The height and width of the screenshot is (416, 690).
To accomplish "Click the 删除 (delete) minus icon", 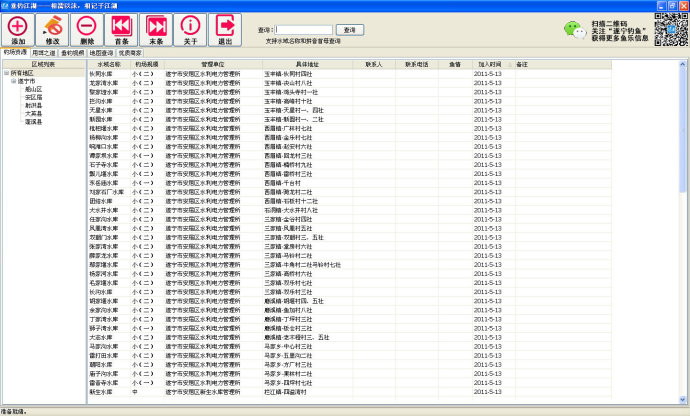I will (x=87, y=29).
